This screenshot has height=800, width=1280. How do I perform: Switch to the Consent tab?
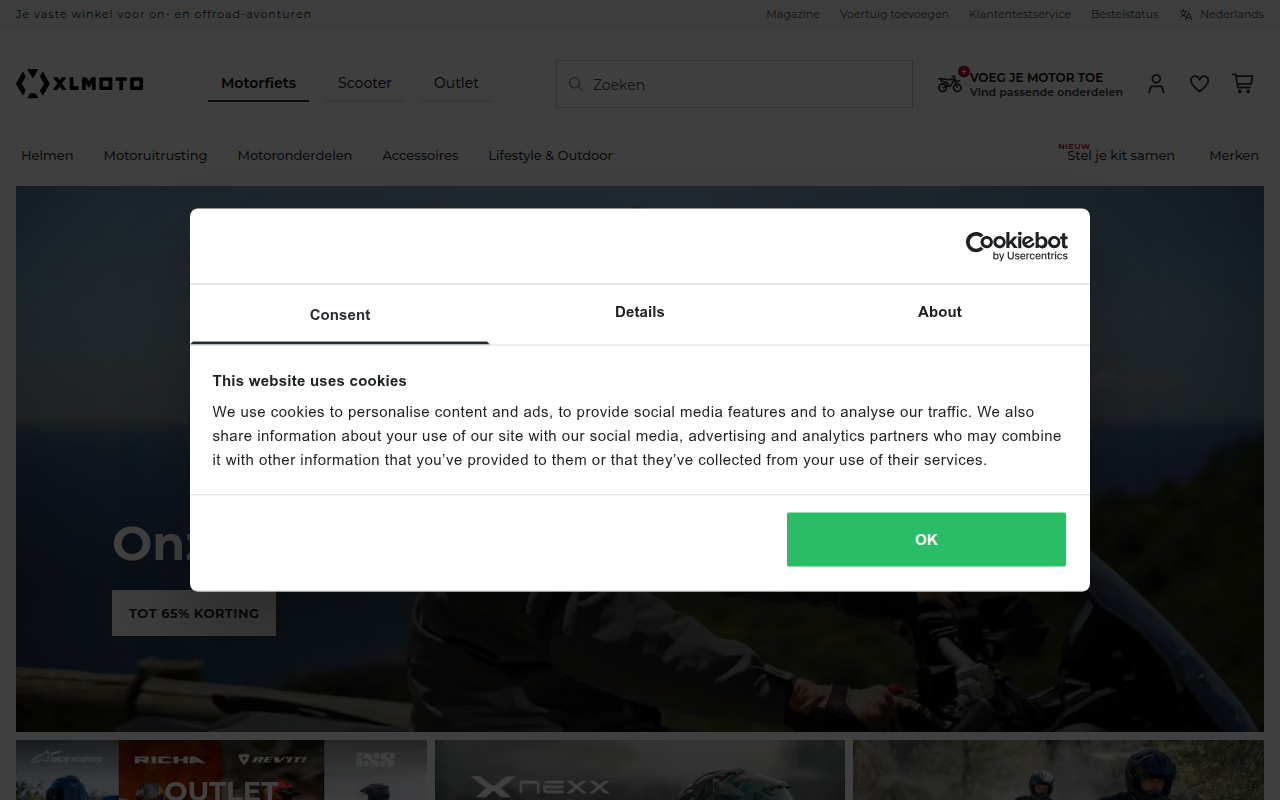coord(340,314)
